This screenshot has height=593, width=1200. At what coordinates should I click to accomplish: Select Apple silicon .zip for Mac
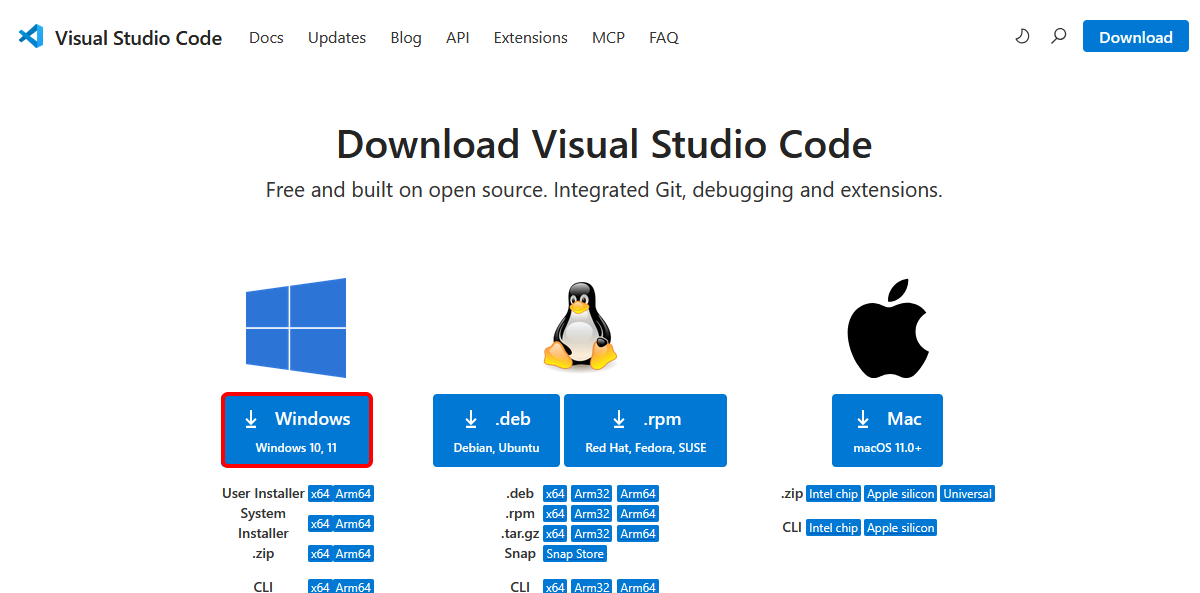click(x=900, y=494)
